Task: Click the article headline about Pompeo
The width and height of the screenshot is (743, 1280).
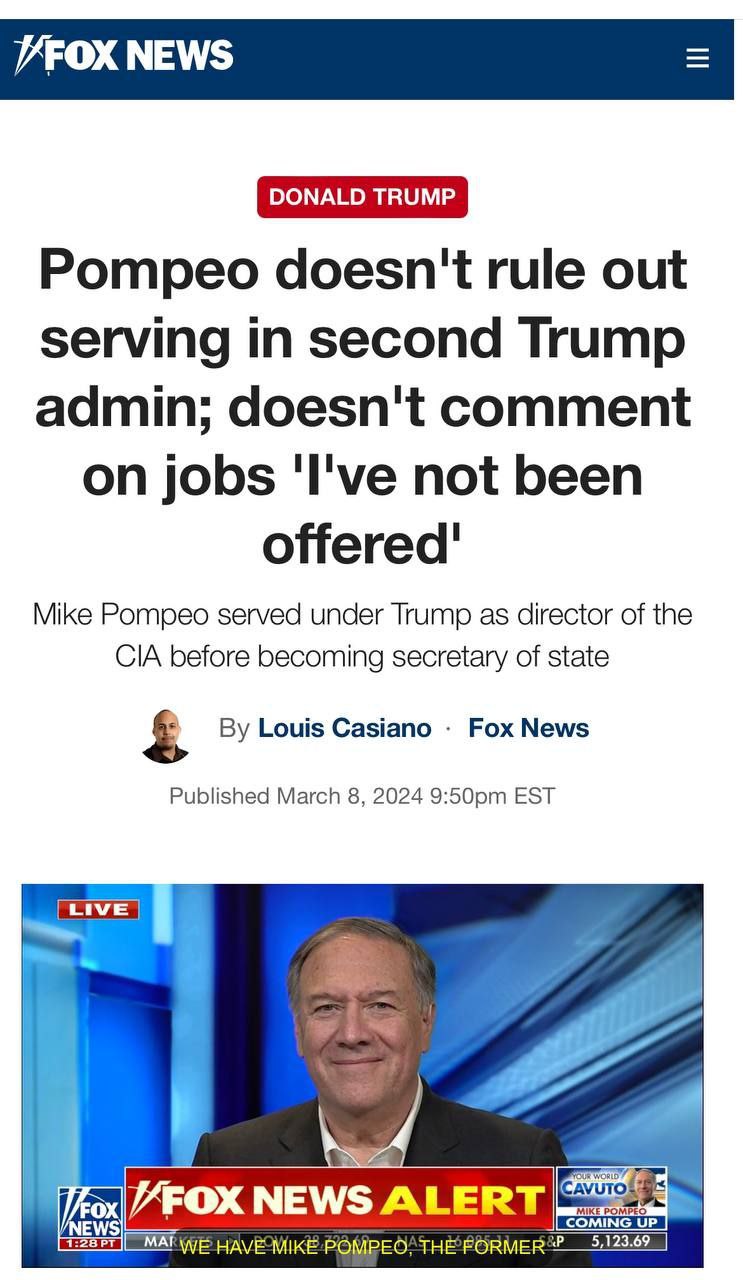Action: (x=362, y=405)
